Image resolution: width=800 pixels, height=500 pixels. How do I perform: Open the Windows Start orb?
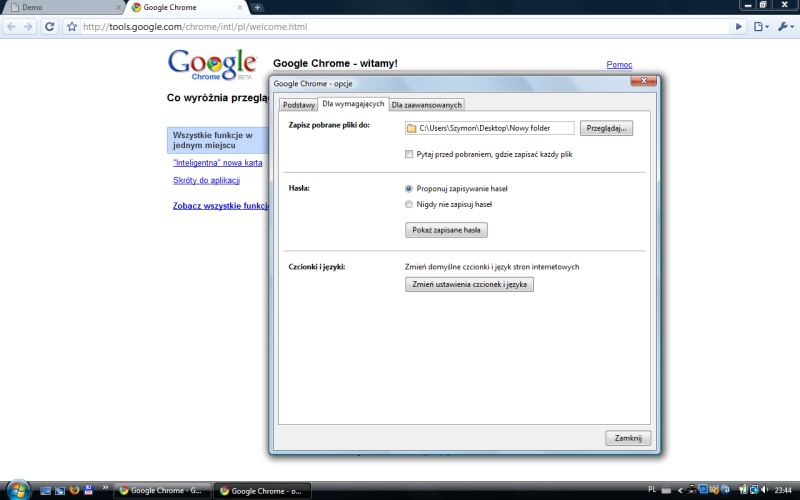pyautogui.click(x=18, y=490)
